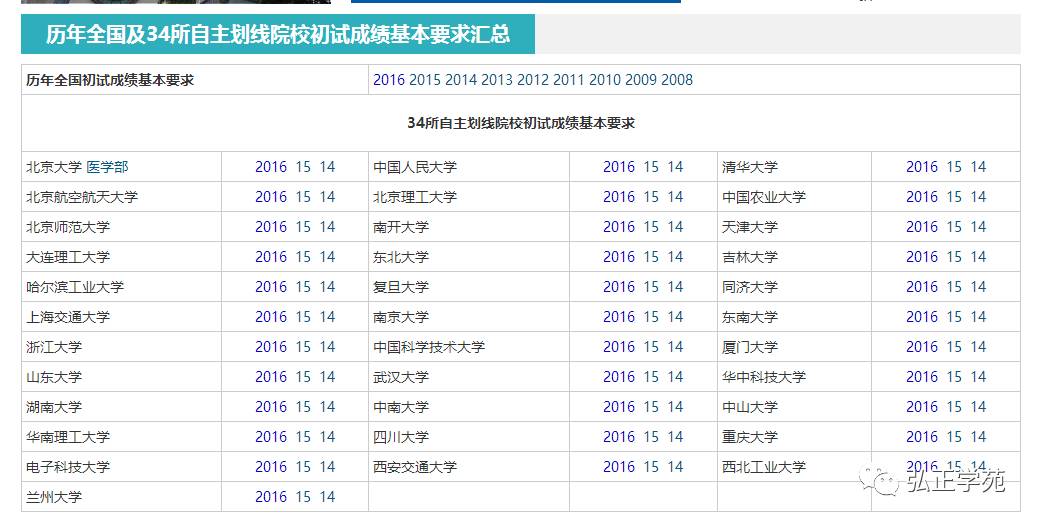Open the 2016 link for 兰州大学
This screenshot has height=526, width=1039.
pos(271,497)
